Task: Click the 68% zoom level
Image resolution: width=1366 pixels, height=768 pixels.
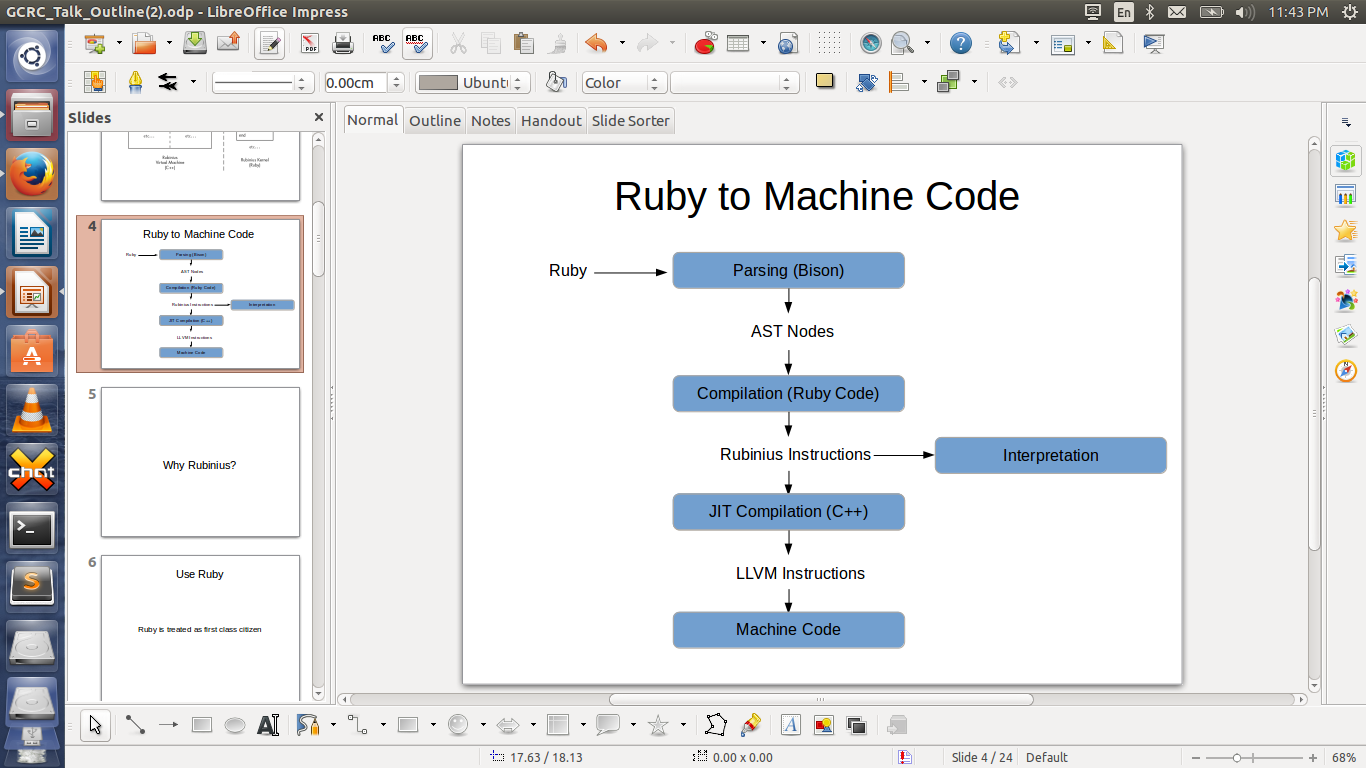Action: coord(1343,758)
